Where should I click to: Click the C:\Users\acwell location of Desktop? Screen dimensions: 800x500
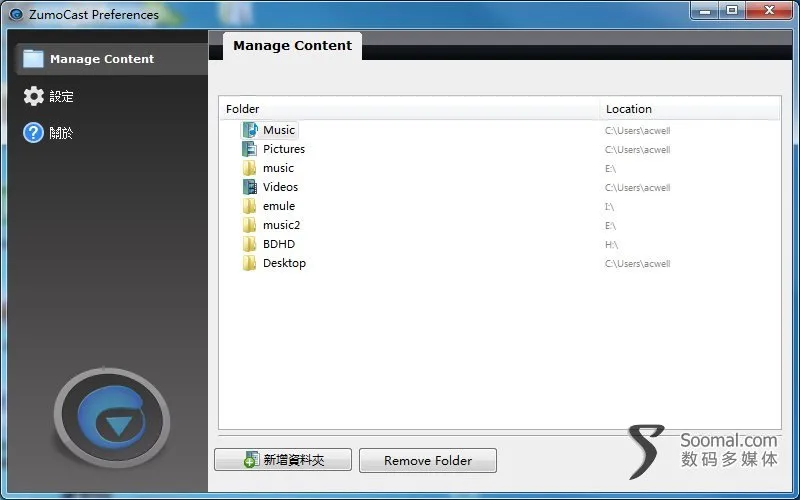tap(637, 264)
